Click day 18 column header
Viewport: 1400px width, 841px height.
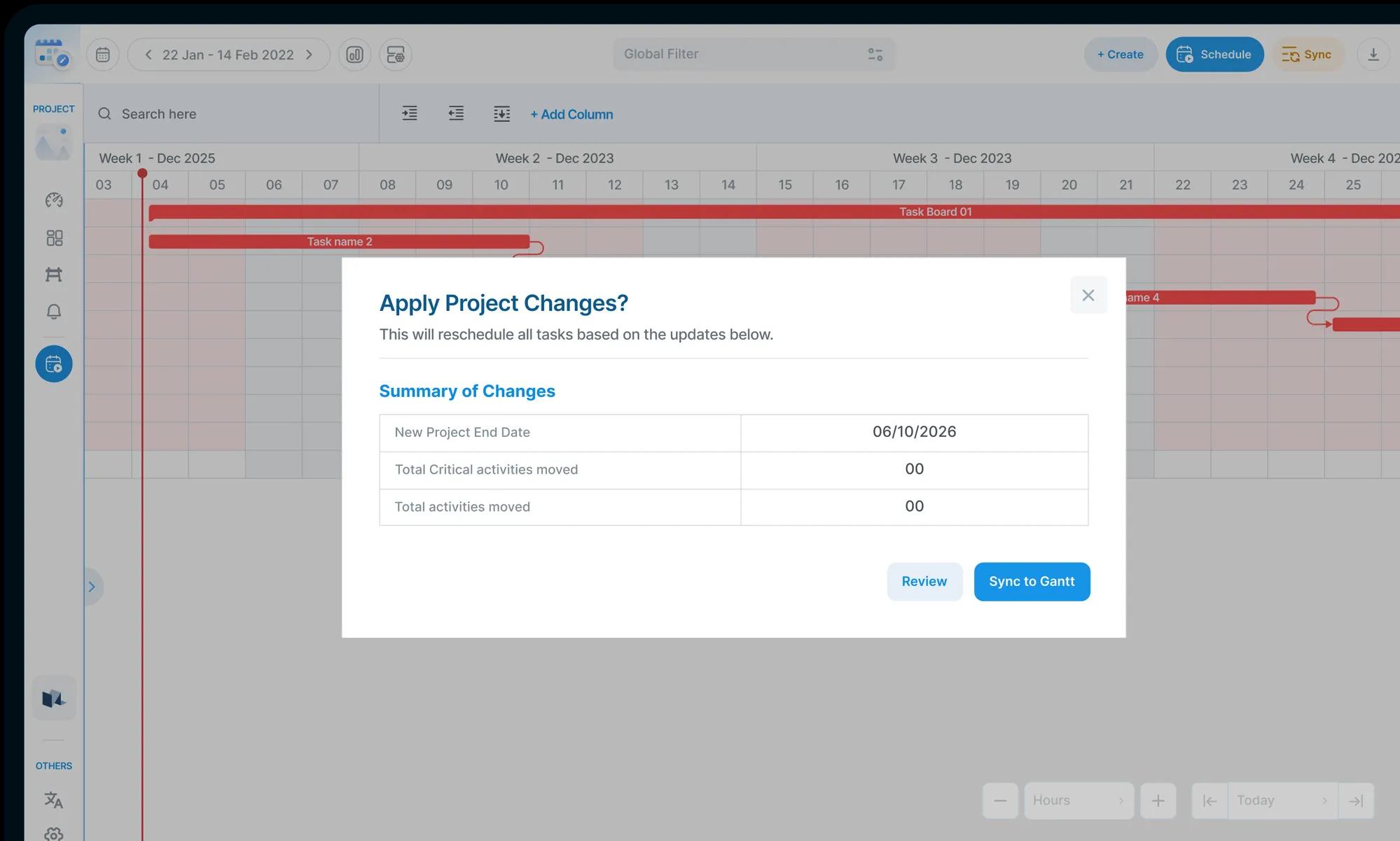[x=955, y=185]
